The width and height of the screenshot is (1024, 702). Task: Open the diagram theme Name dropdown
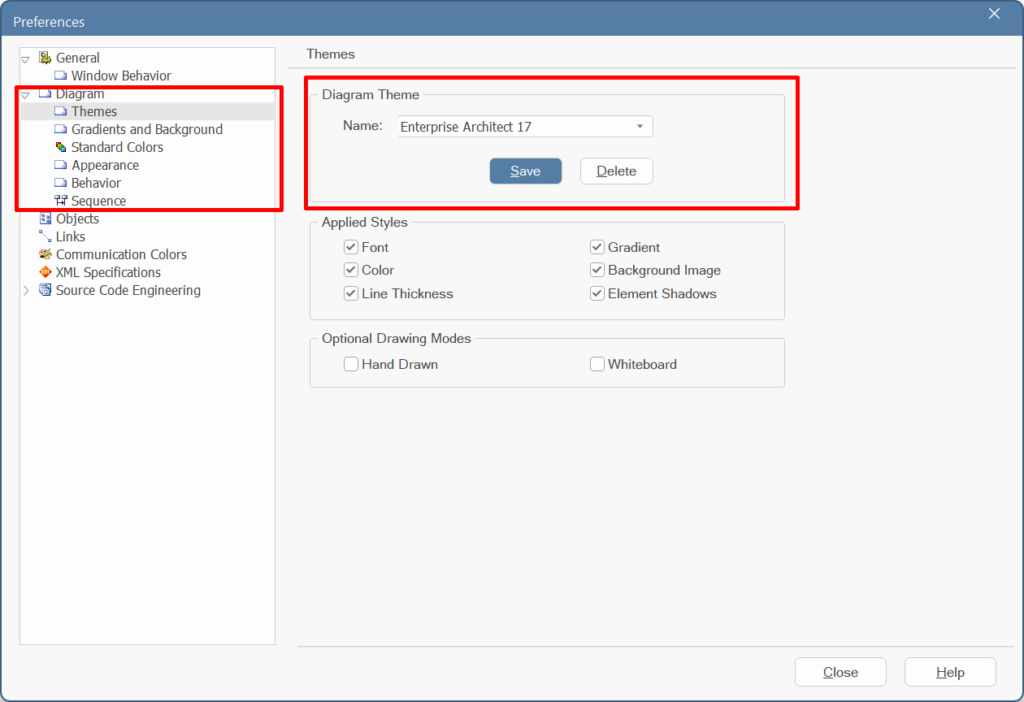(x=639, y=127)
